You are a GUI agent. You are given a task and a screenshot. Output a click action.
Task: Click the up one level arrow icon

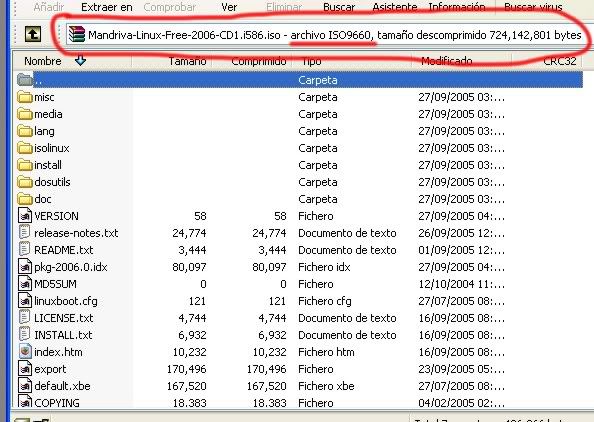(33, 34)
